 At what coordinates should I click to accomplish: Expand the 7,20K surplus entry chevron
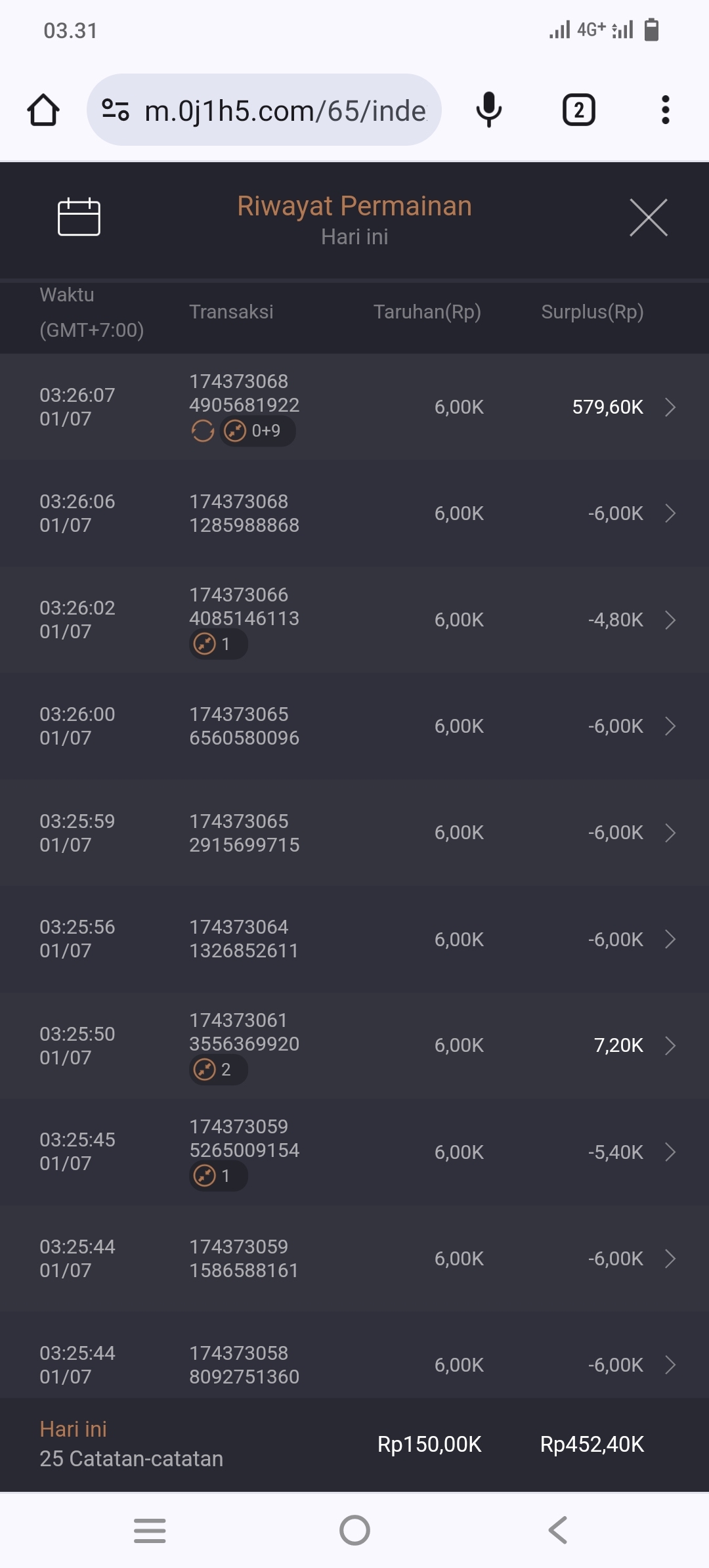point(670,1045)
